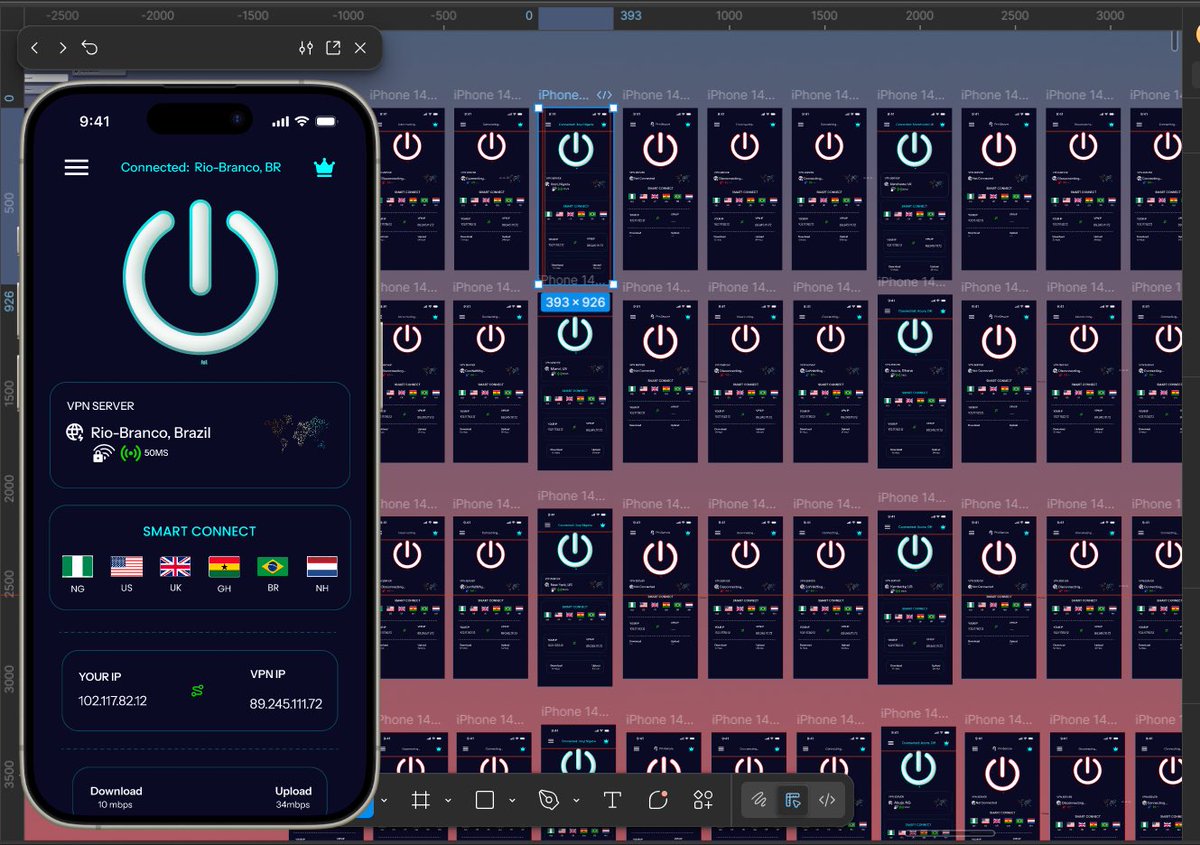1200x845 pixels.
Task: Click the VPN SERVER label
Action: point(100,406)
